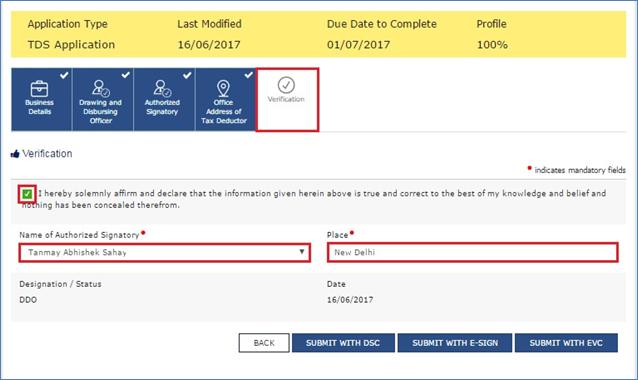Click the Office Address location pin icon
Image resolution: width=638 pixels, height=380 pixels.
[x=223, y=88]
